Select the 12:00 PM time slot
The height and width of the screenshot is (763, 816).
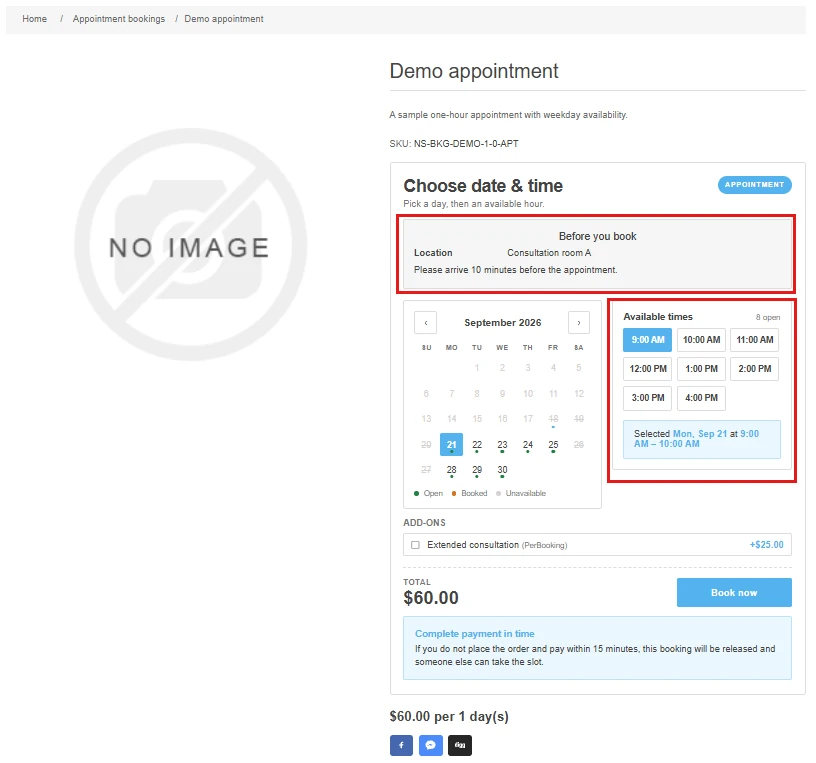(647, 369)
